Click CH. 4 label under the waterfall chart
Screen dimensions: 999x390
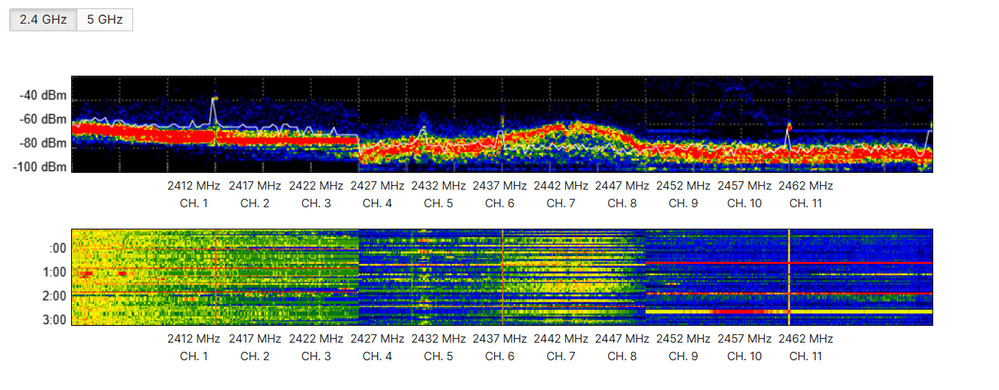point(377,356)
